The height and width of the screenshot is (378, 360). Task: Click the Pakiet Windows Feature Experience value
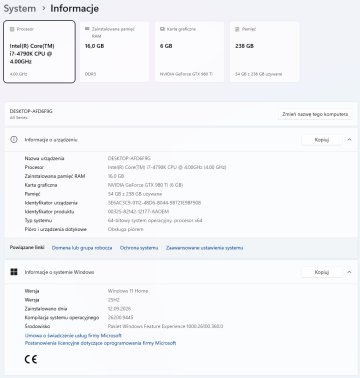click(165, 326)
